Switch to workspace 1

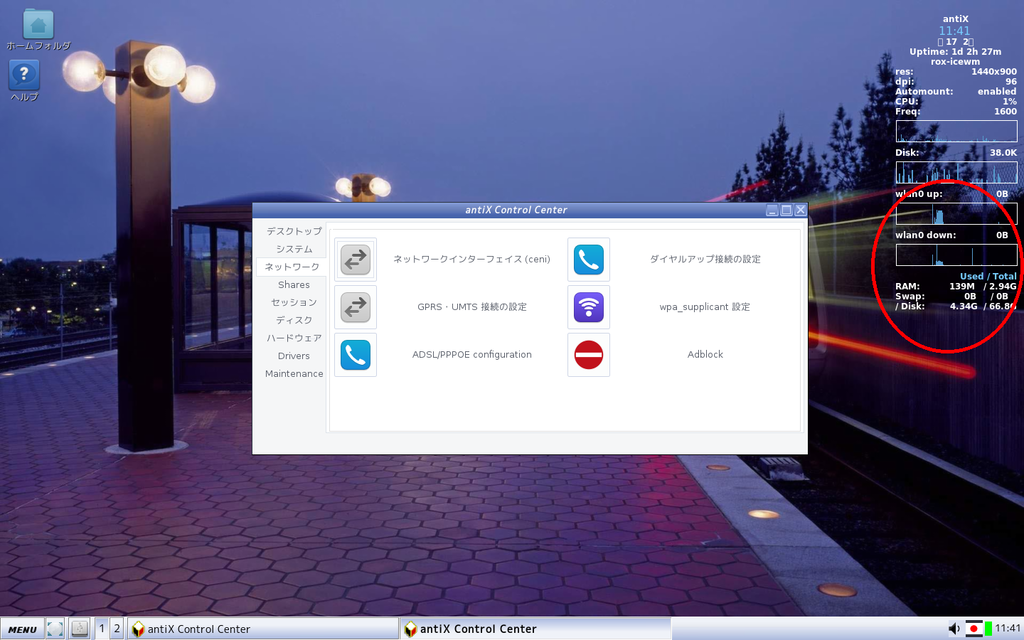(x=102, y=629)
